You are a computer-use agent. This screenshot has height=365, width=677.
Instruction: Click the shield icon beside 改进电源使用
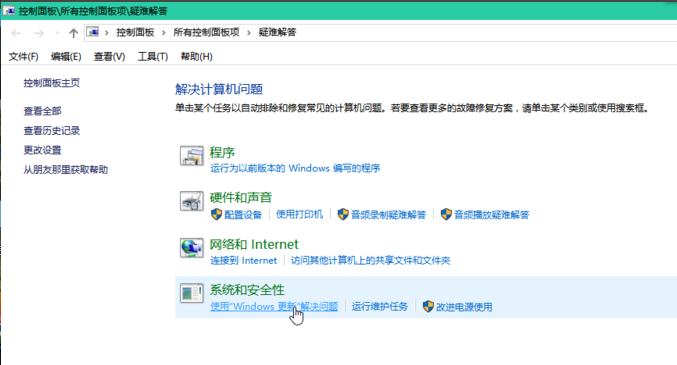point(428,307)
